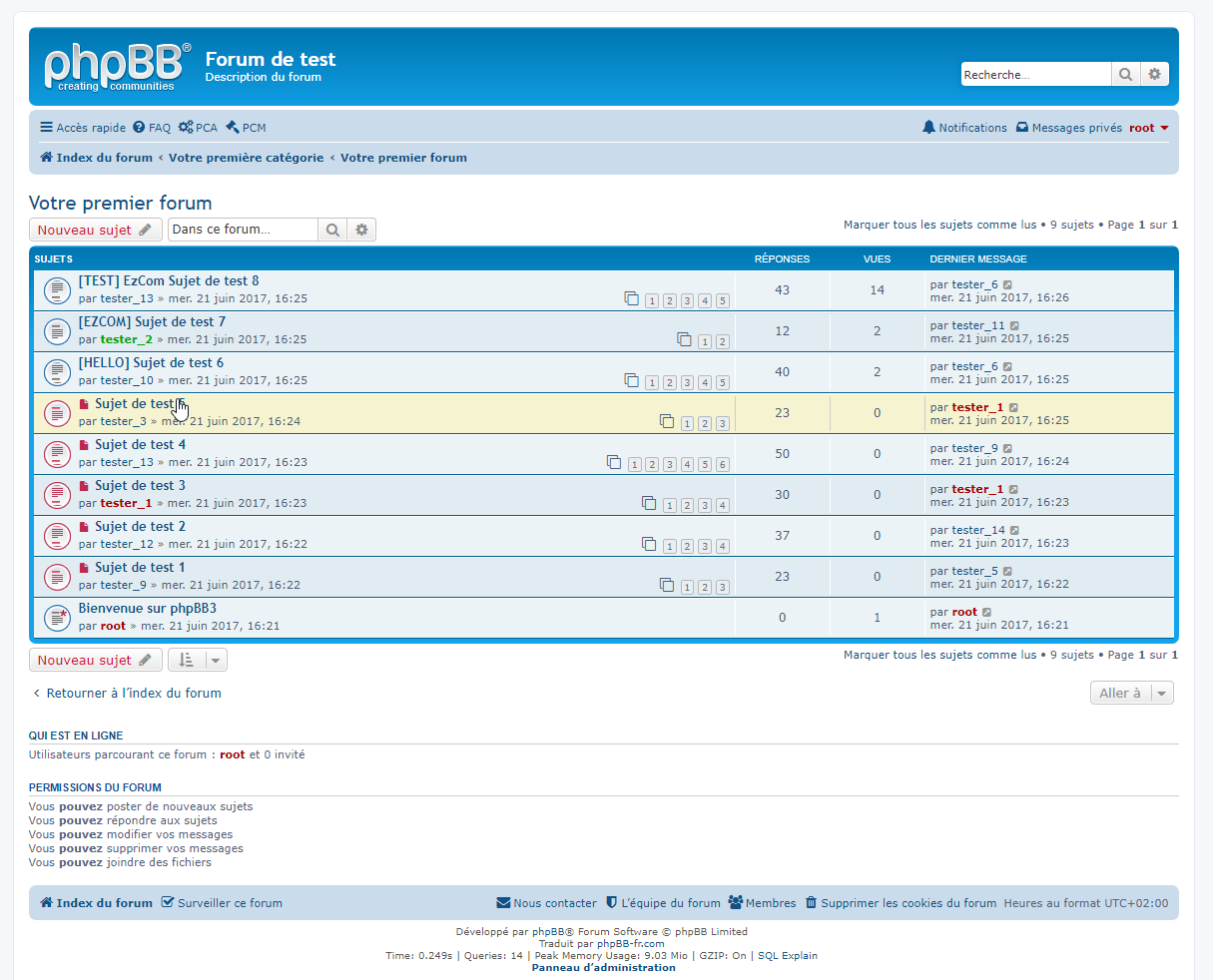Click unread icon for Sujet de test 4
The image size is (1213, 980).
click(84, 445)
